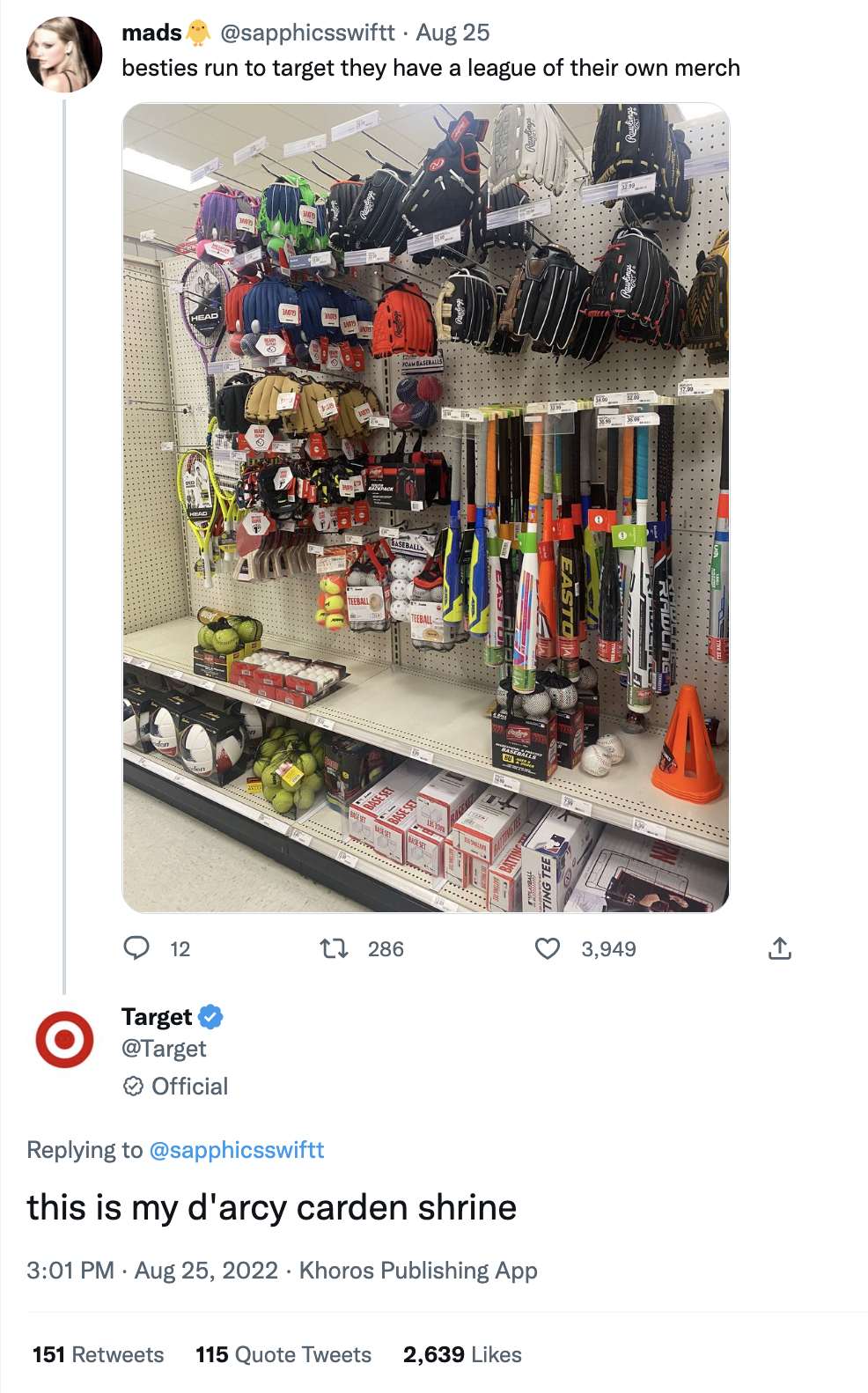Viewport: 868px width, 1393px height.
Task: Click the Aug 25 tweet date
Action: (452, 33)
